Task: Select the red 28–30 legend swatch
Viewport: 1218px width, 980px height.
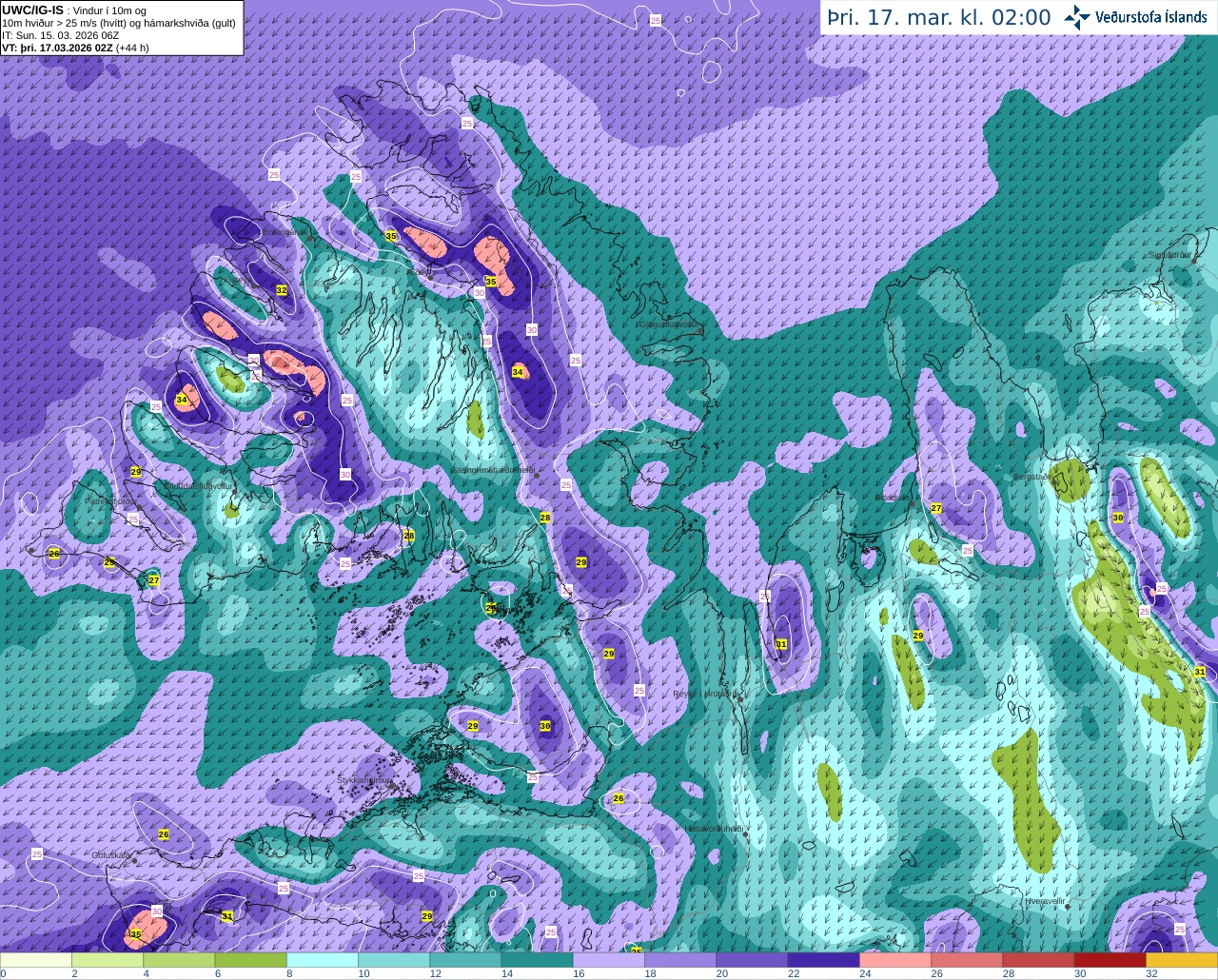Action: (1037, 960)
